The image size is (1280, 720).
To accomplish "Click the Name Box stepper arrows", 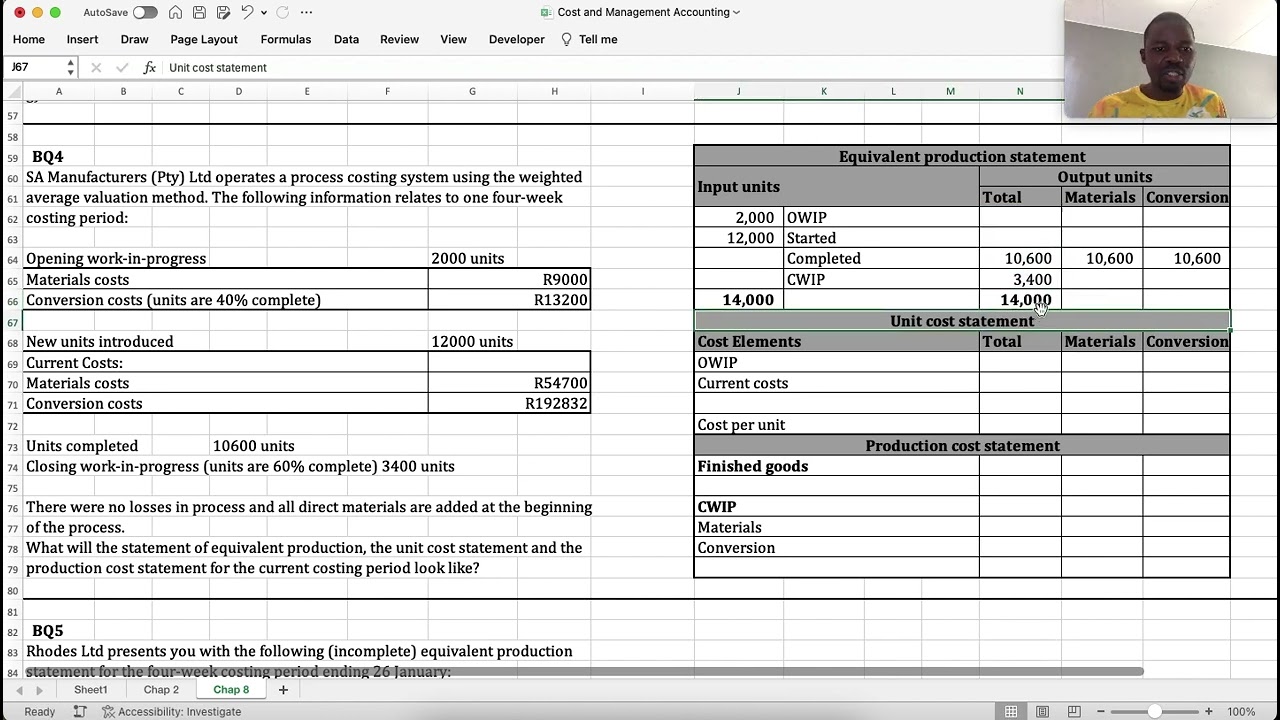I will [x=70, y=67].
